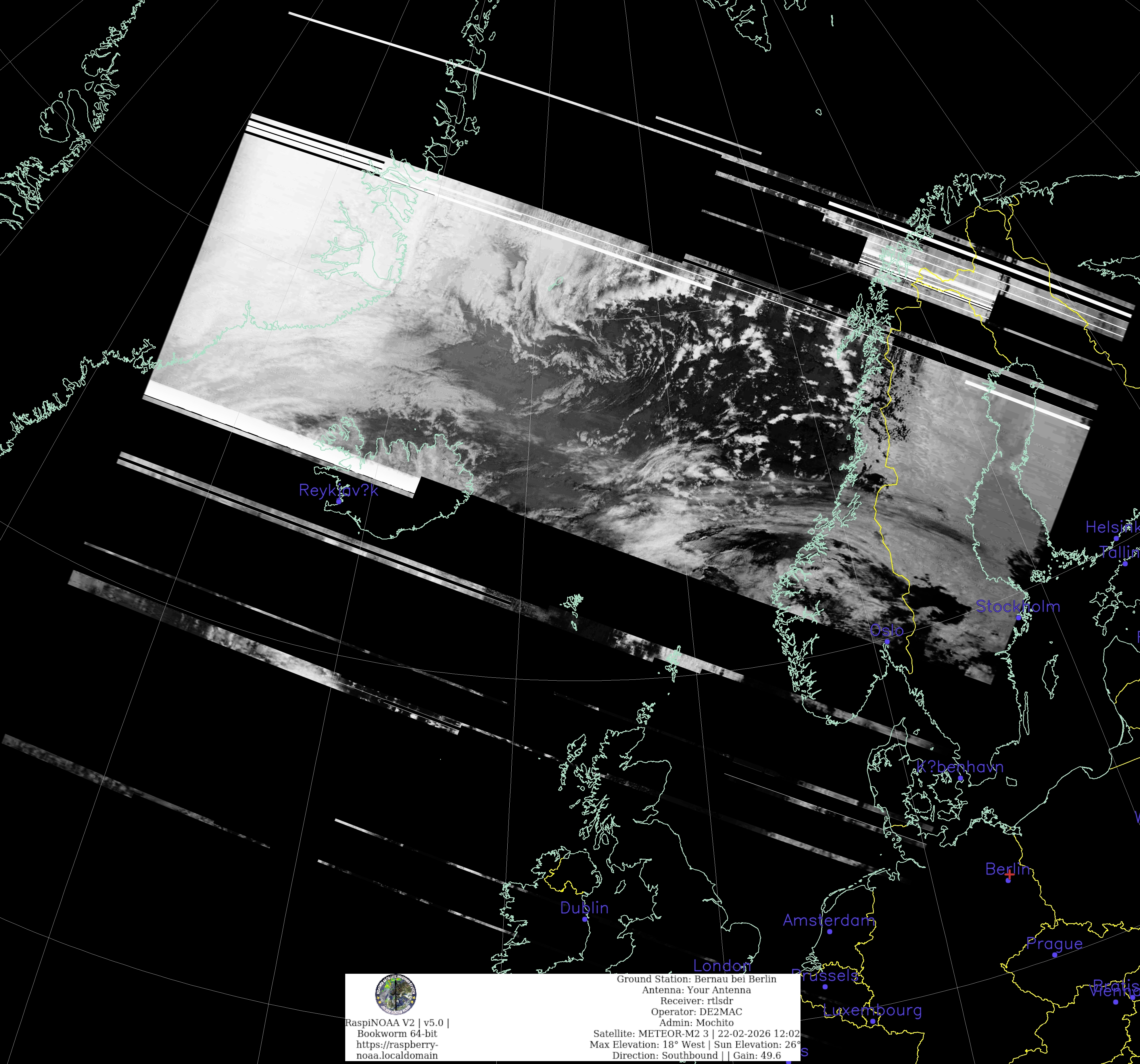Open the raspberry-noaa.localdomain URL text
The height and width of the screenshot is (1064, 1140).
point(397,1050)
